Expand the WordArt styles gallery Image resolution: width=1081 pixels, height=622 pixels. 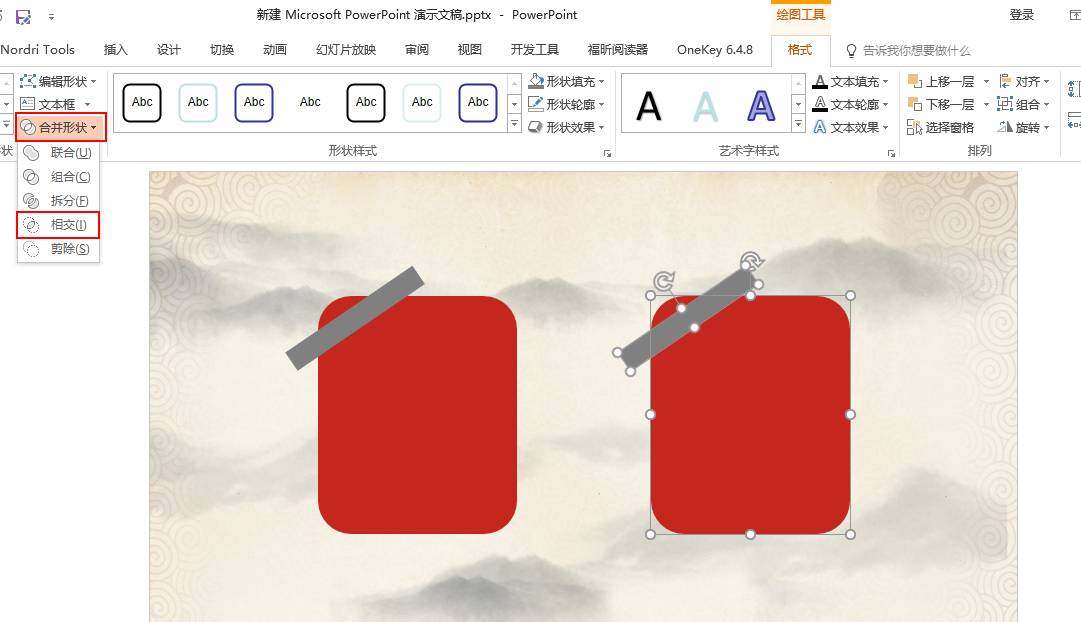[798, 124]
